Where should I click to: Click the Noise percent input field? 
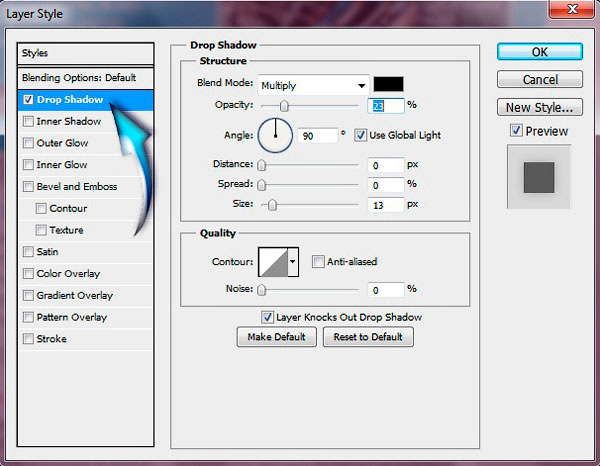coord(386,290)
